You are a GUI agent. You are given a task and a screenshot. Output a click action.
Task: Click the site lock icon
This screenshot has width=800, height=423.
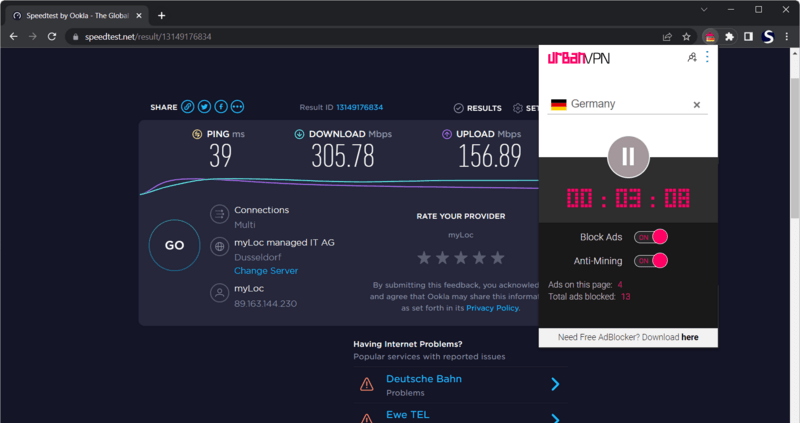[x=76, y=37]
